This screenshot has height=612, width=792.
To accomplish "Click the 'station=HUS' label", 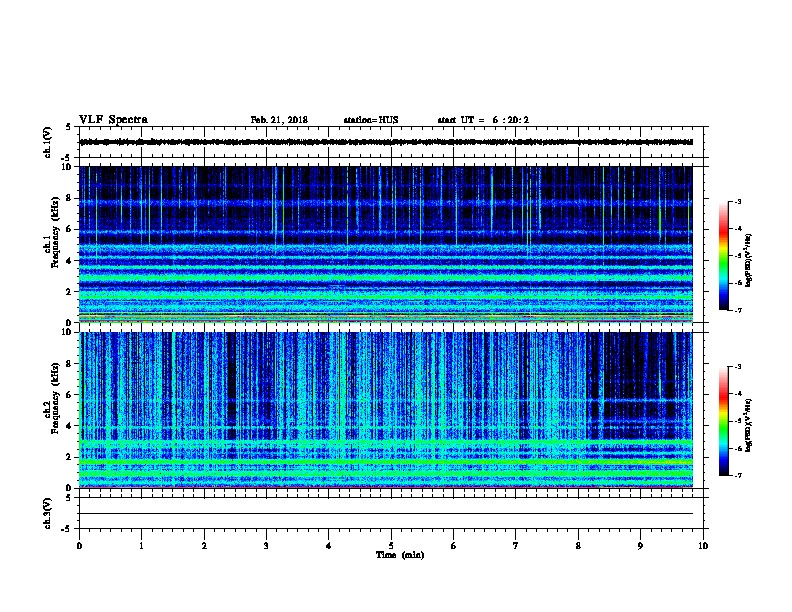I will 371,120.
